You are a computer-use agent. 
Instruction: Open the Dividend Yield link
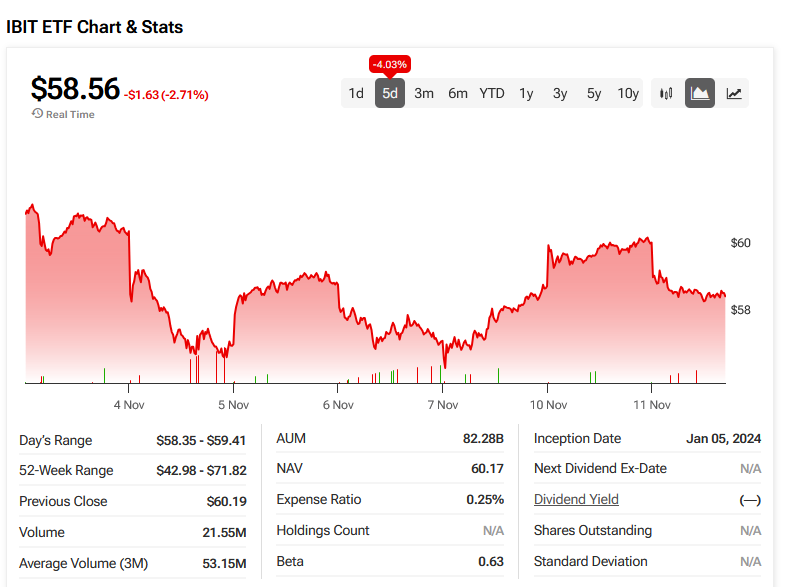click(576, 499)
